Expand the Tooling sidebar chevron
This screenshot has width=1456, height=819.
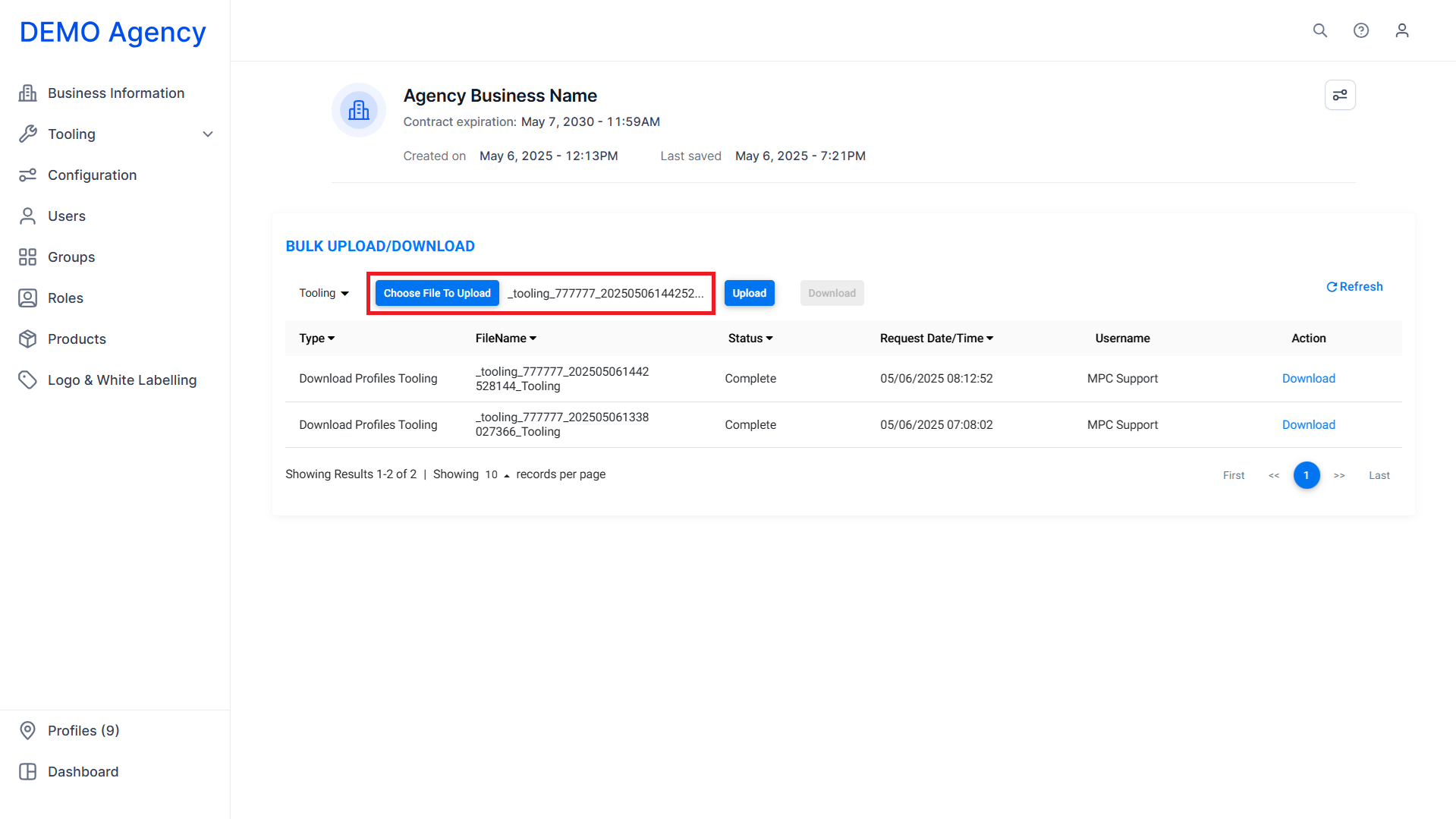click(x=208, y=134)
